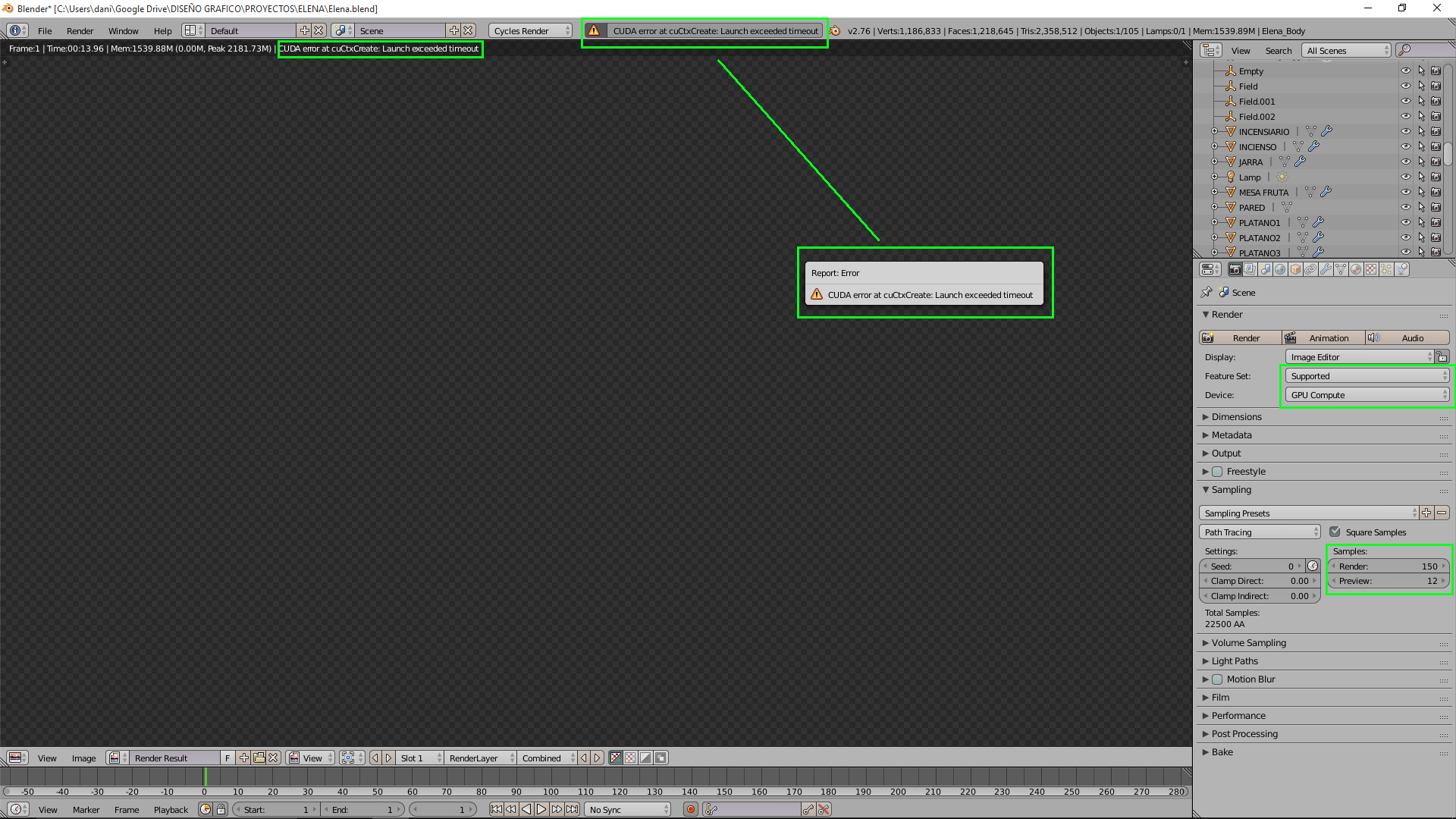This screenshot has height=819, width=1456.
Task: Click the Render samples value field
Action: pos(1389,566)
